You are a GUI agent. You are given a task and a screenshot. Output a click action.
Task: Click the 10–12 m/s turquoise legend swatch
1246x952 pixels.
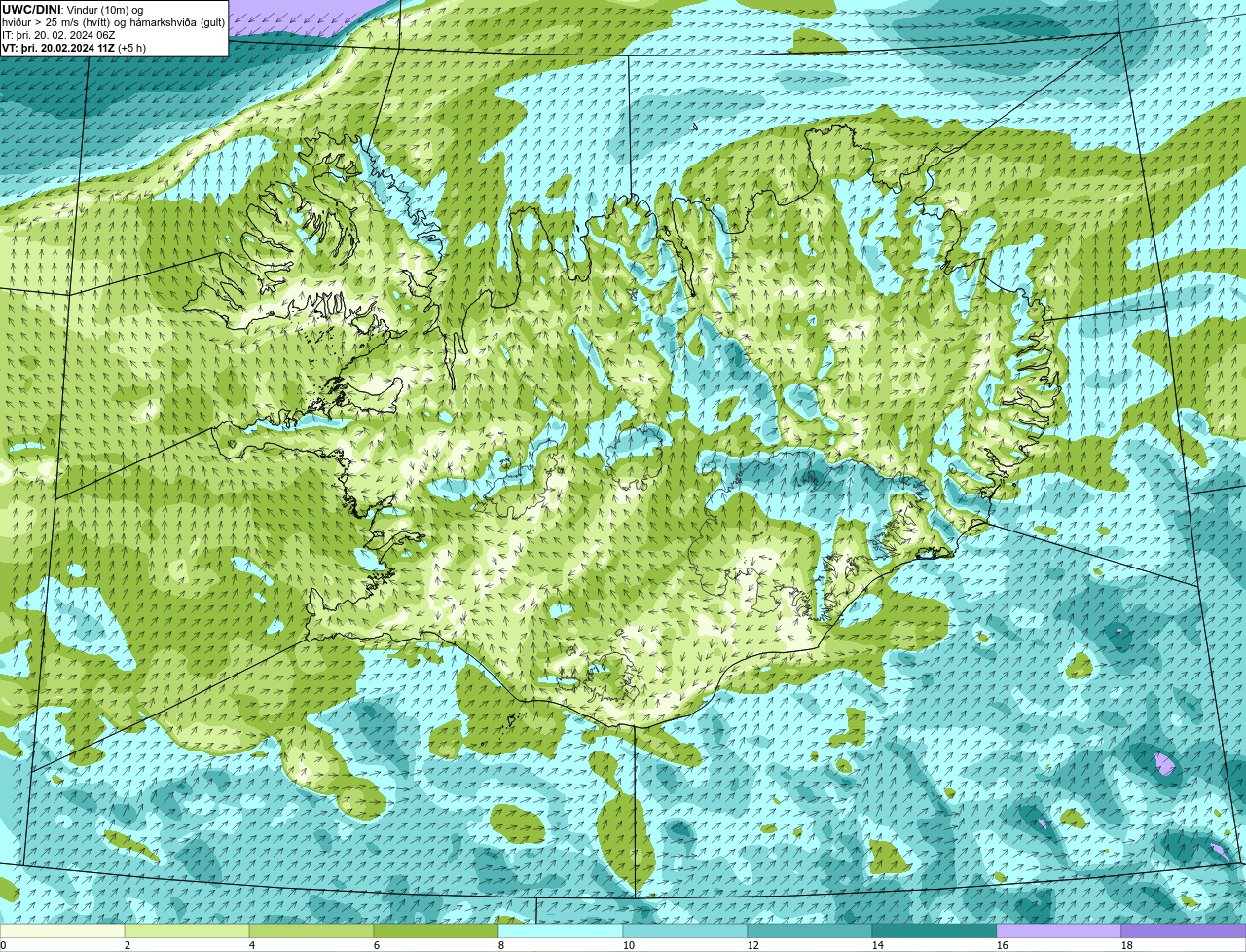click(x=685, y=932)
